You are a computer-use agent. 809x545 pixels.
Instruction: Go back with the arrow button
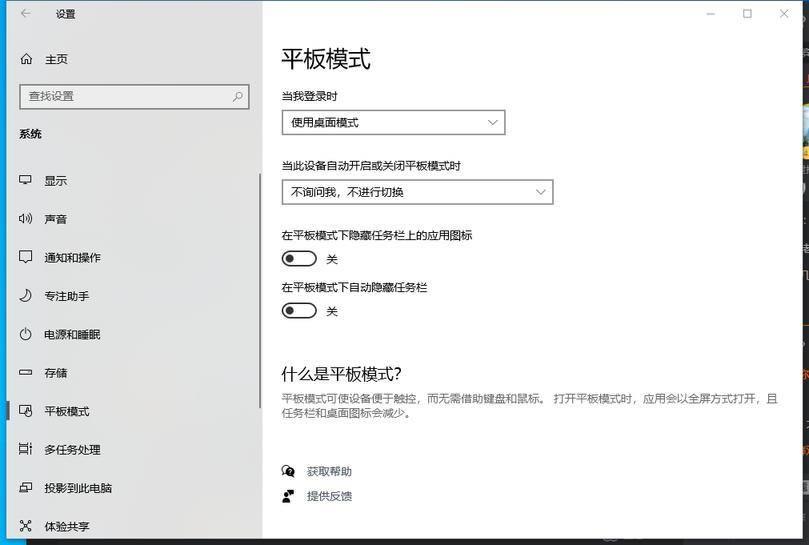tap(25, 14)
